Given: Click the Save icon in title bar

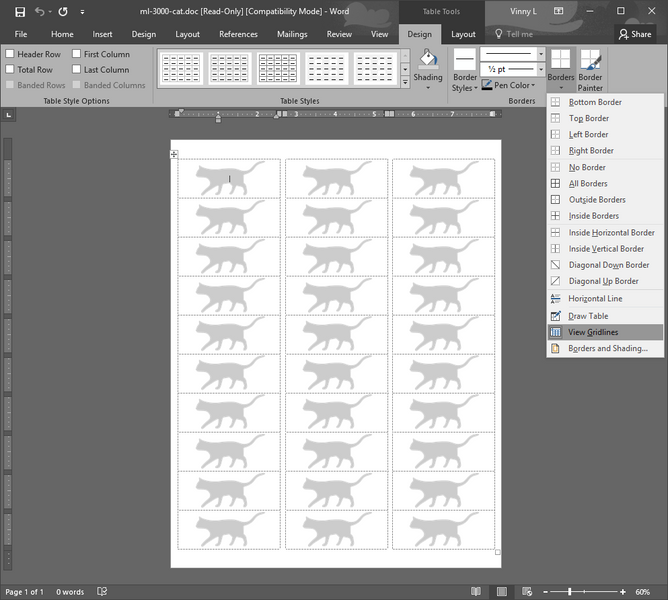Looking at the screenshot, I should pyautogui.click(x=20, y=12).
